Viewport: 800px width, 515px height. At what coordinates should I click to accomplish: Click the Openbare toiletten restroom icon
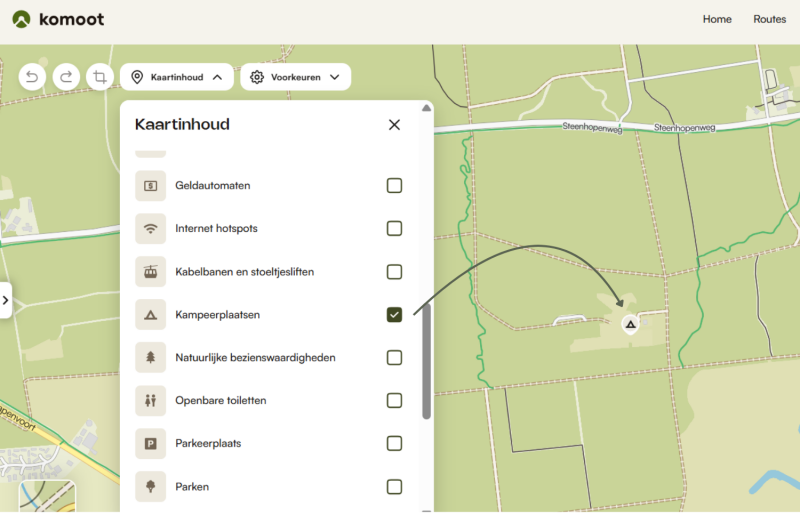(151, 401)
